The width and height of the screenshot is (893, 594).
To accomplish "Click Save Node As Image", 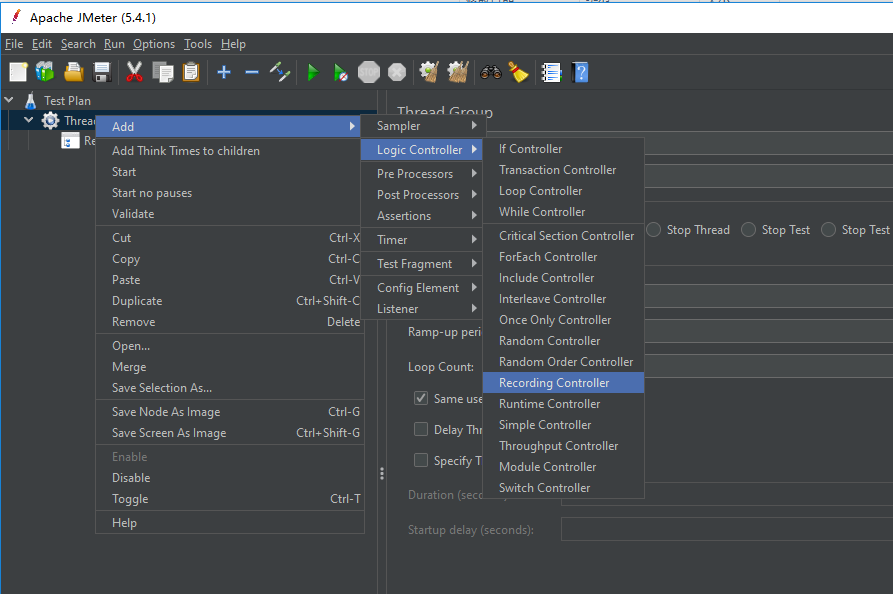I will (230, 412).
